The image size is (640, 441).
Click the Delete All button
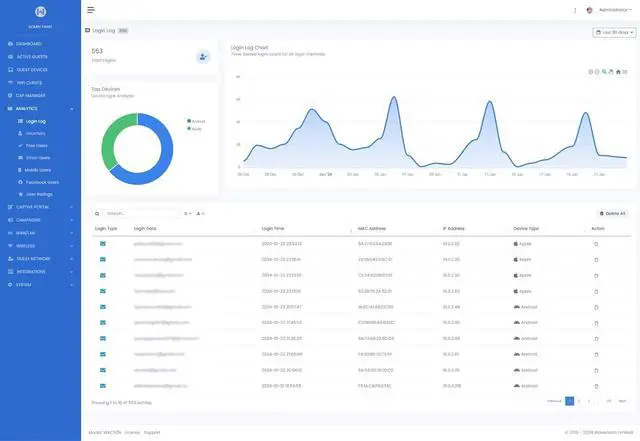(x=613, y=213)
